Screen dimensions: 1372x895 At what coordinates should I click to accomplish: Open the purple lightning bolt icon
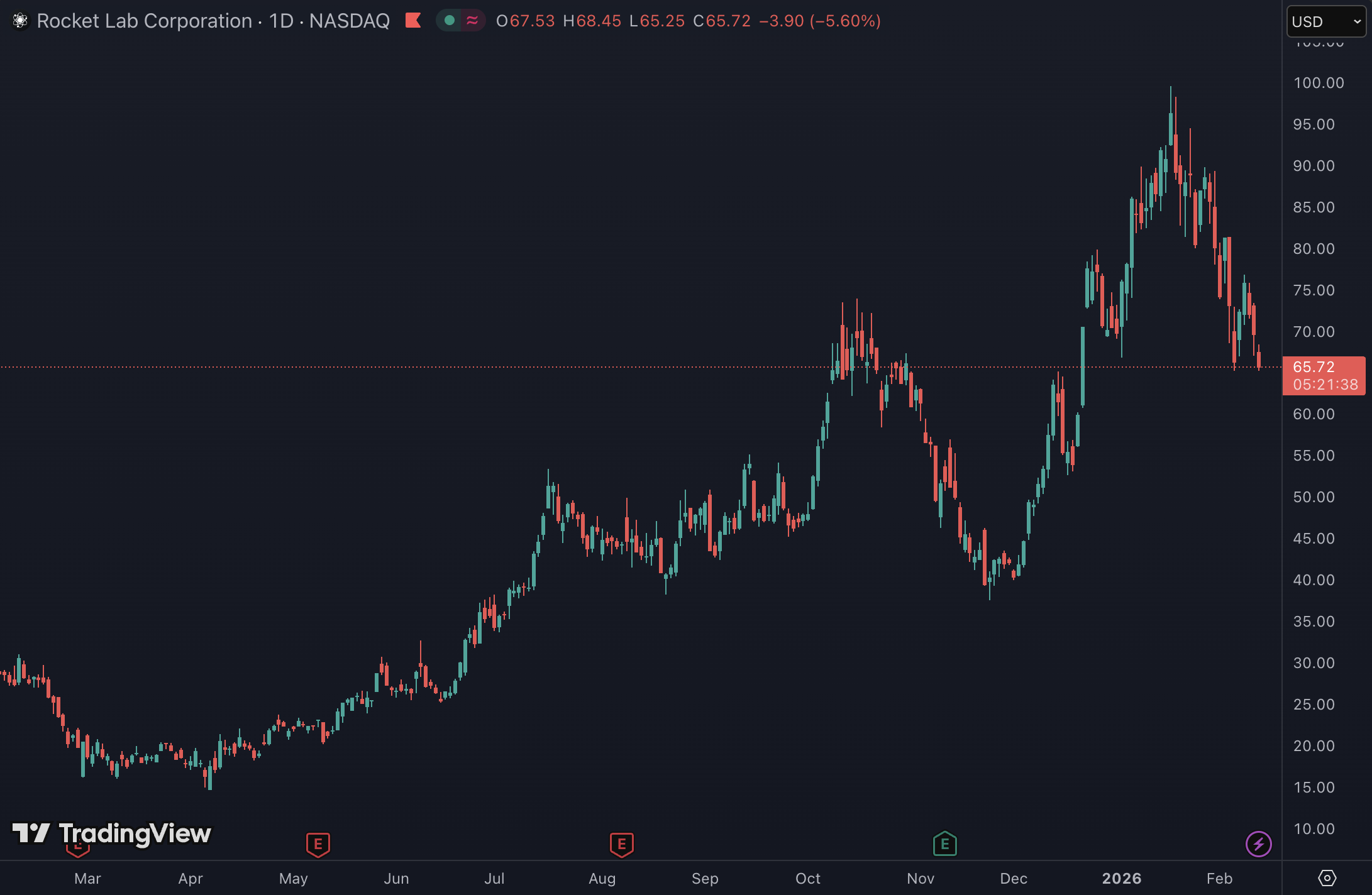point(1258,843)
